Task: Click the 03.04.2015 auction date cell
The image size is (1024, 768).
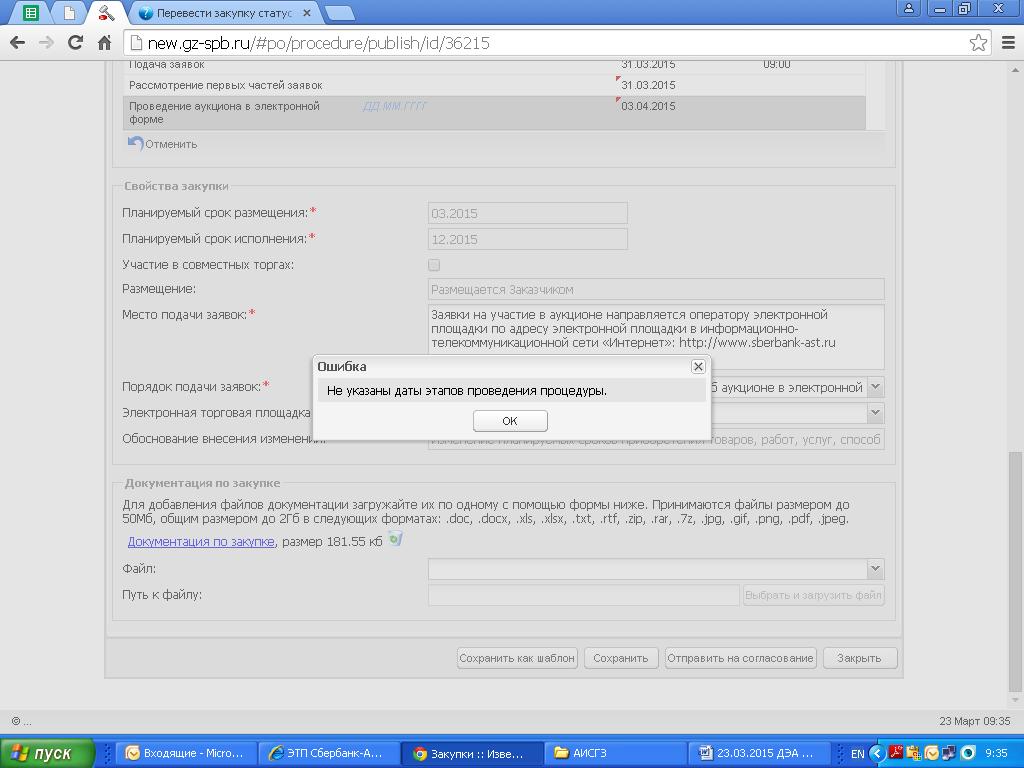Action: pyautogui.click(x=648, y=106)
